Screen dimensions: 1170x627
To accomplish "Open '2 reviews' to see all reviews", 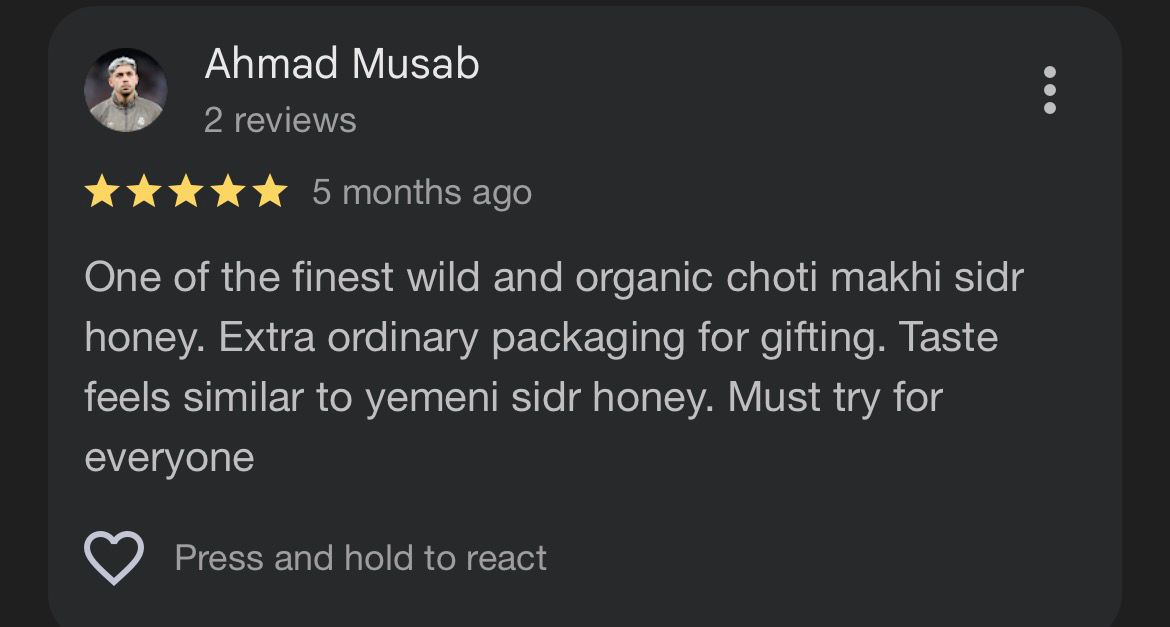I will 280,120.
